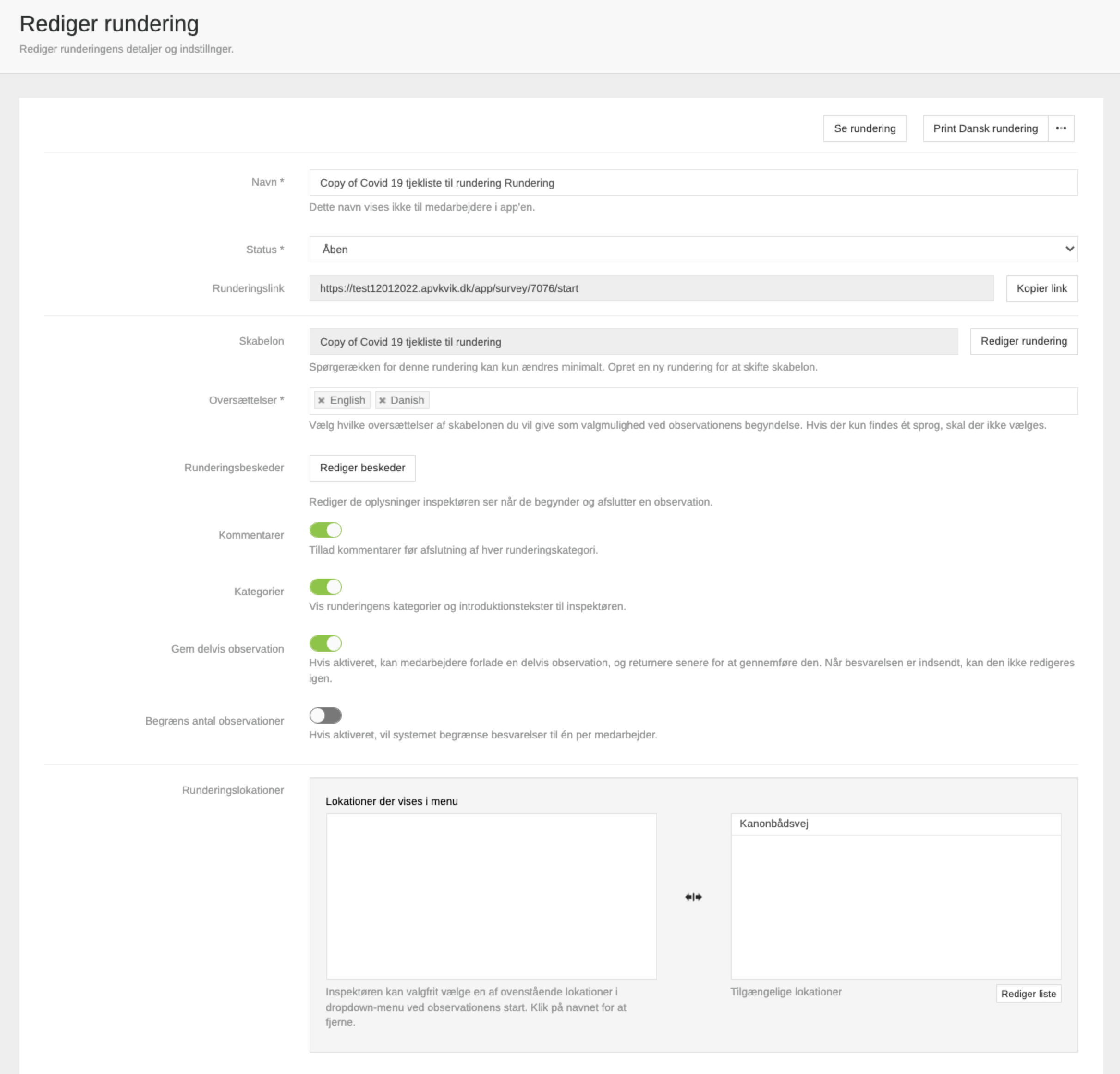Click Print Dansk rundering button
The width and height of the screenshot is (1120, 1074).
pyautogui.click(x=985, y=128)
